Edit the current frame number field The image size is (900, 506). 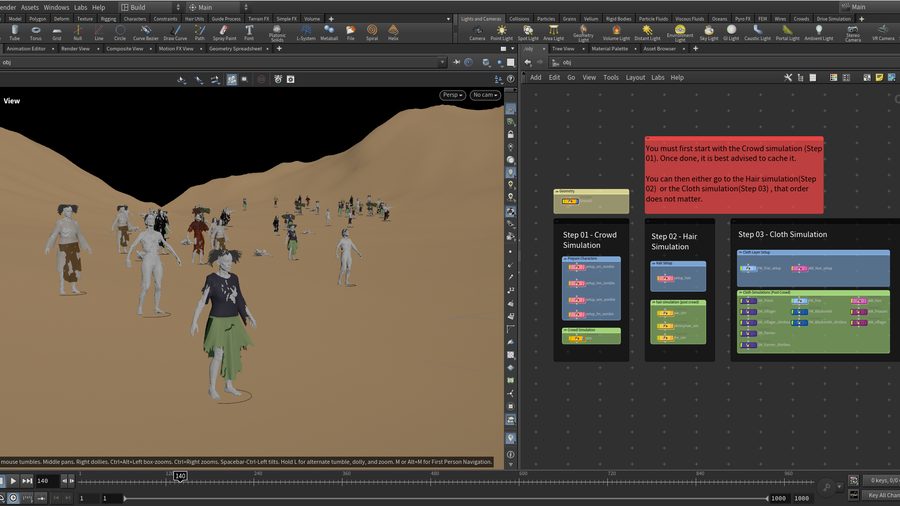click(47, 481)
